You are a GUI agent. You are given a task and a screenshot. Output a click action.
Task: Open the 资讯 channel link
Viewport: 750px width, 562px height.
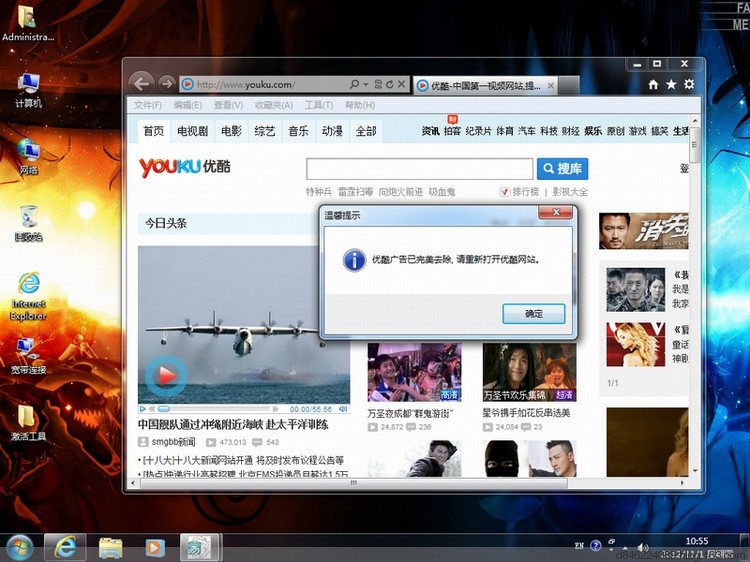point(430,131)
